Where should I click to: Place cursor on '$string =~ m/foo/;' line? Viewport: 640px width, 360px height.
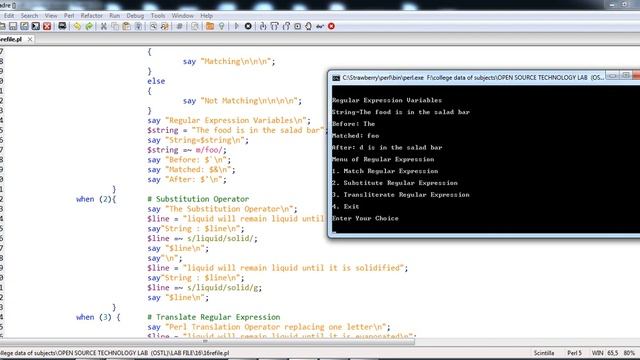click(187, 150)
